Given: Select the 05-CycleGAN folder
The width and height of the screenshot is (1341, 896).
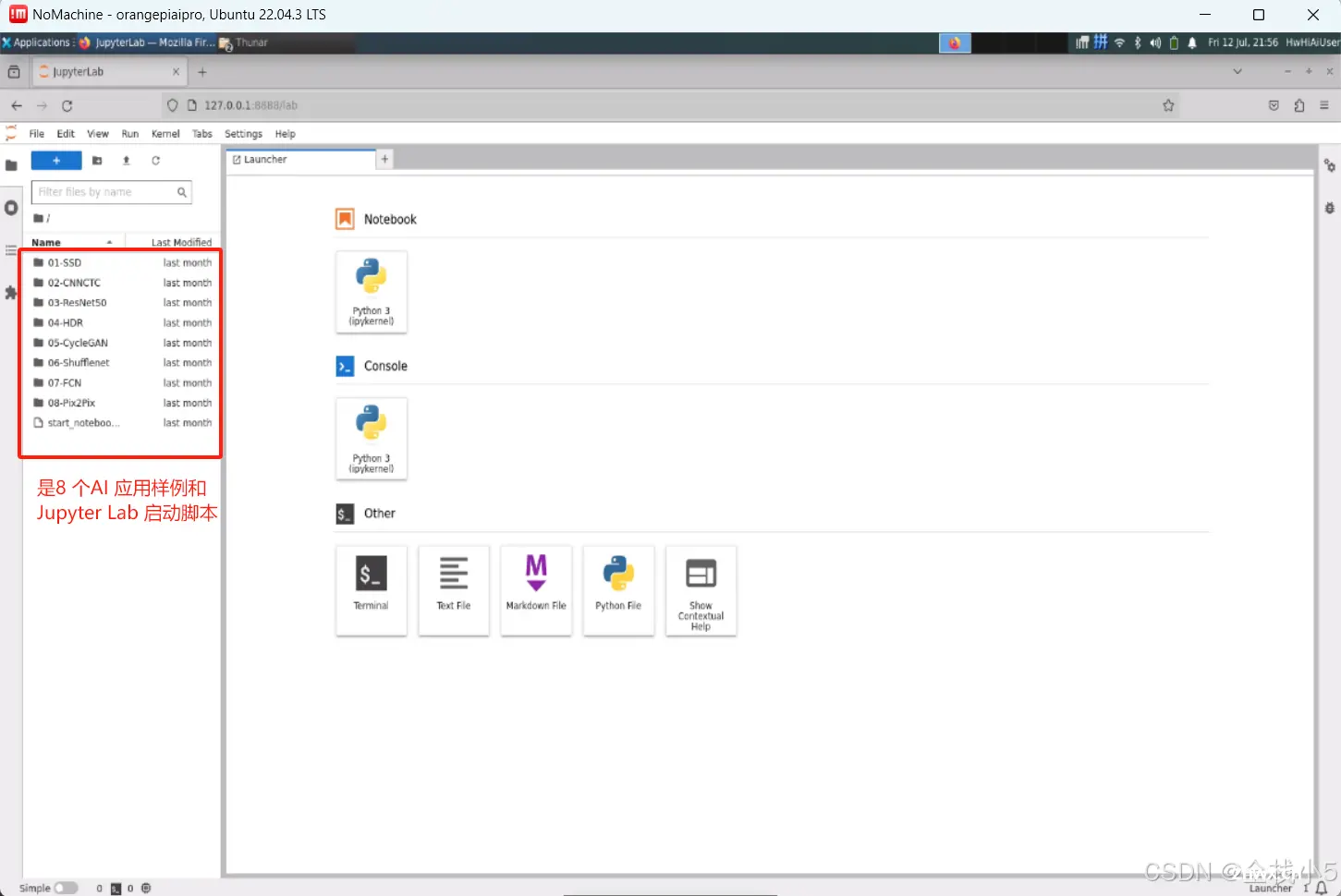Looking at the screenshot, I should 122,343.
